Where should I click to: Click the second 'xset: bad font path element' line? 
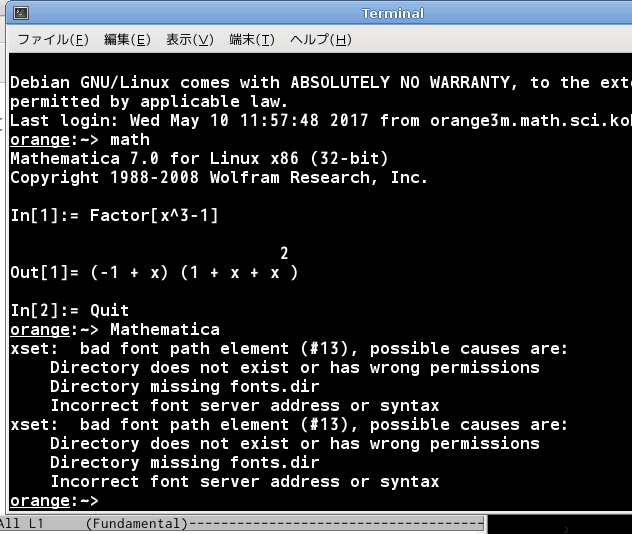(x=289, y=425)
